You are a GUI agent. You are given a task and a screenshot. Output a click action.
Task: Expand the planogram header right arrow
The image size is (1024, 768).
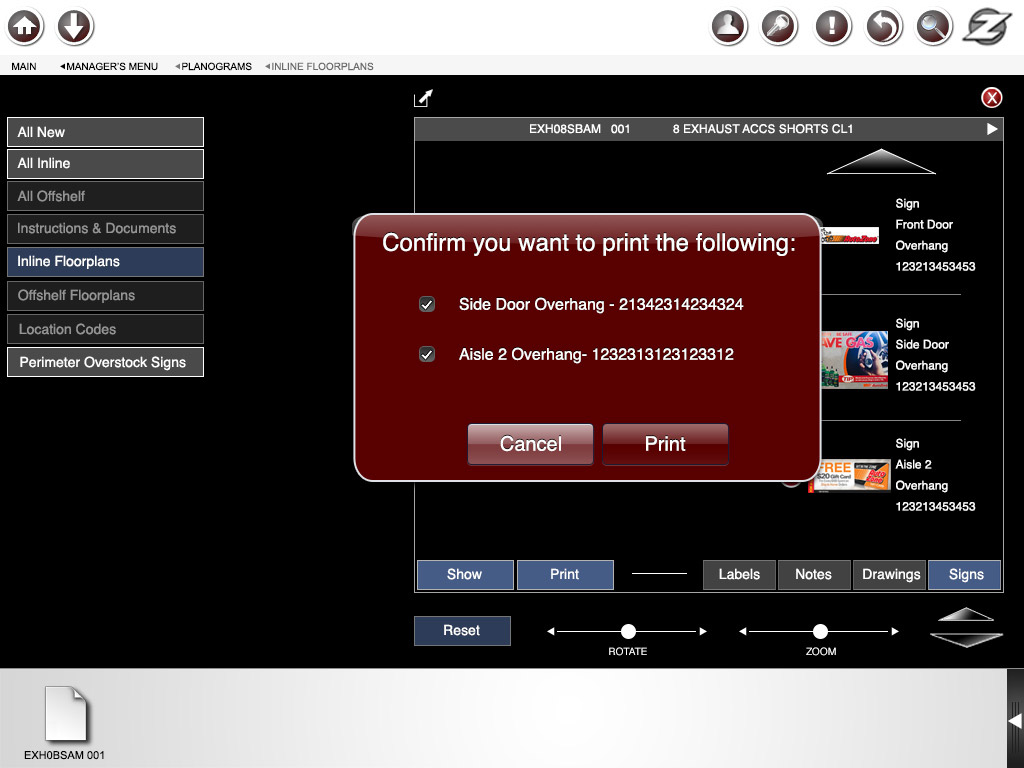tap(992, 129)
